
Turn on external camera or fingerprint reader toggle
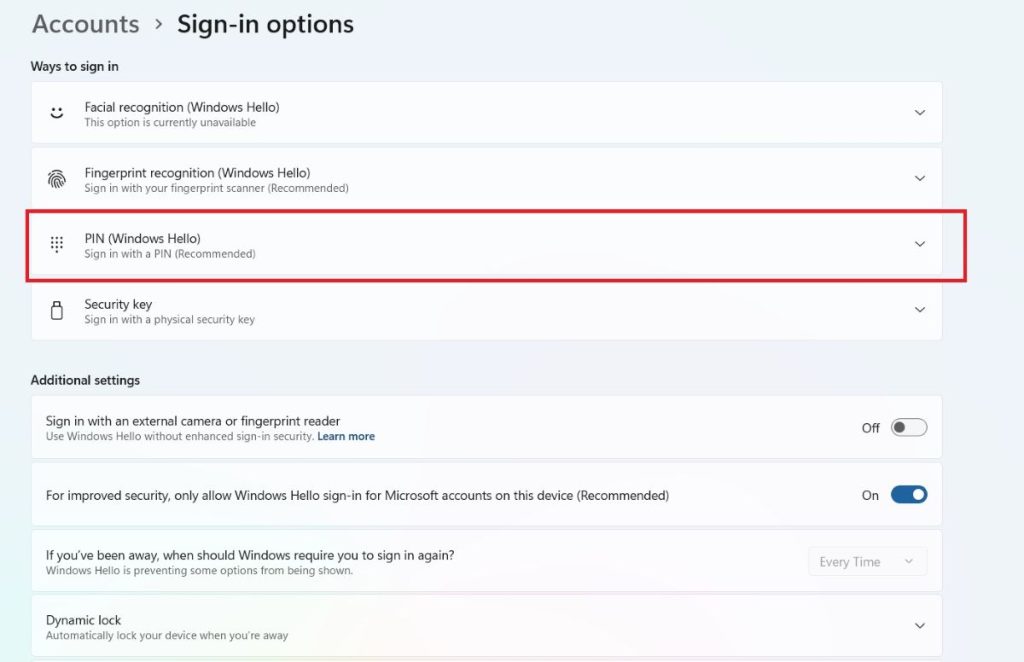coord(909,428)
